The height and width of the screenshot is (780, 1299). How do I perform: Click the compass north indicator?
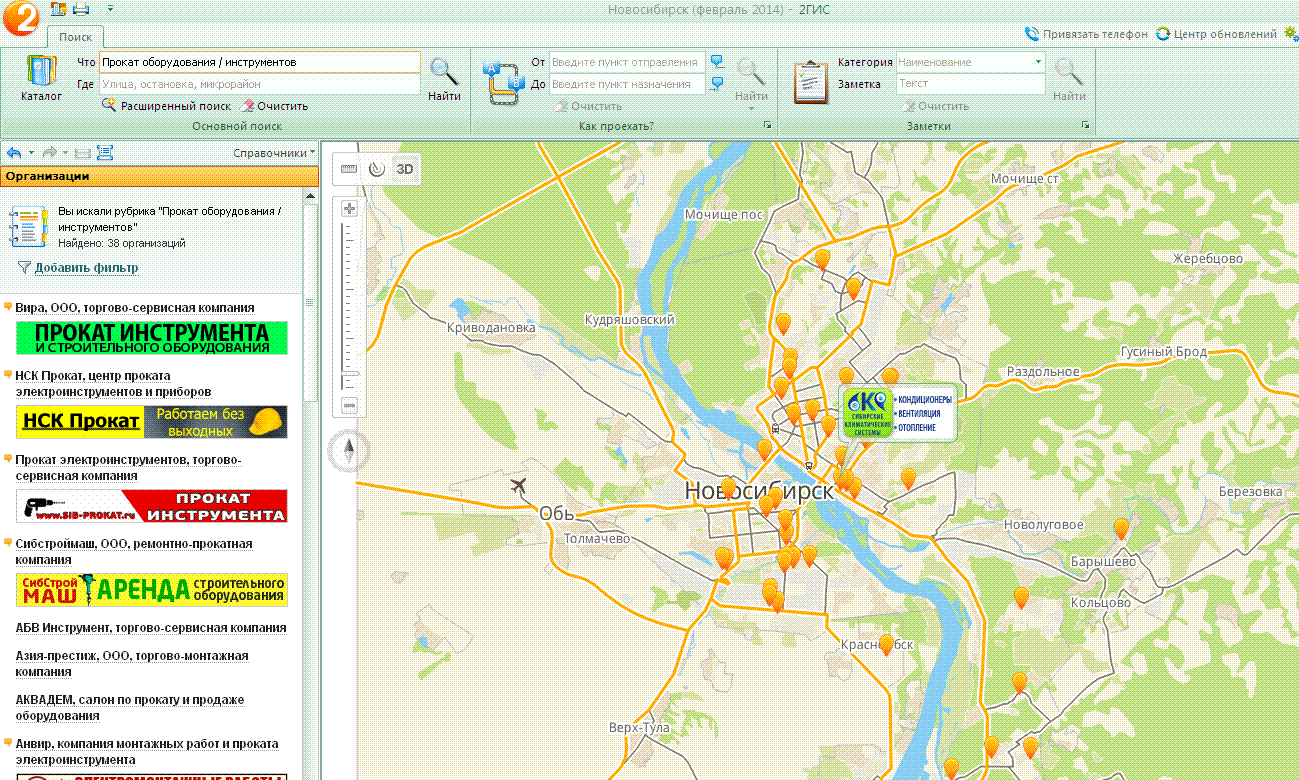click(x=350, y=453)
